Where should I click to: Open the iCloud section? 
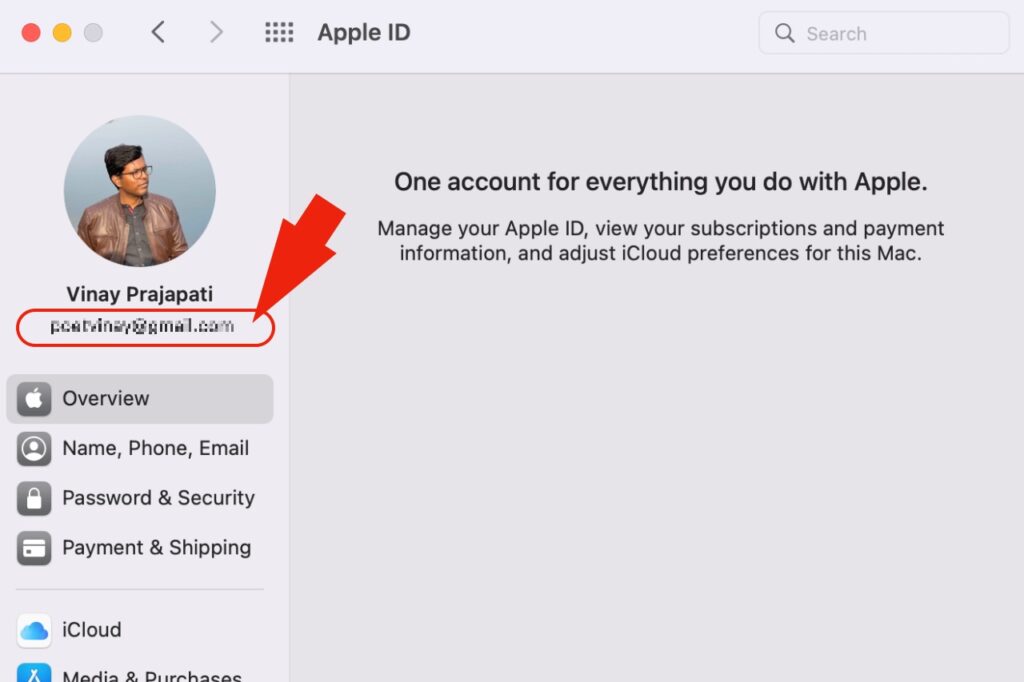(140, 630)
